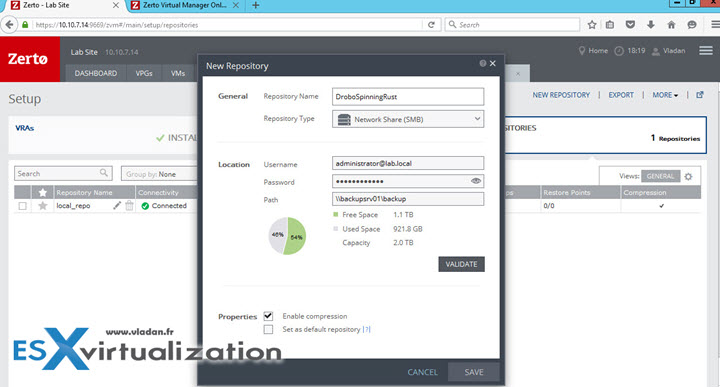This screenshot has height=387, width=720.
Task: Click the disk usage pie chart
Action: pyautogui.click(x=287, y=236)
